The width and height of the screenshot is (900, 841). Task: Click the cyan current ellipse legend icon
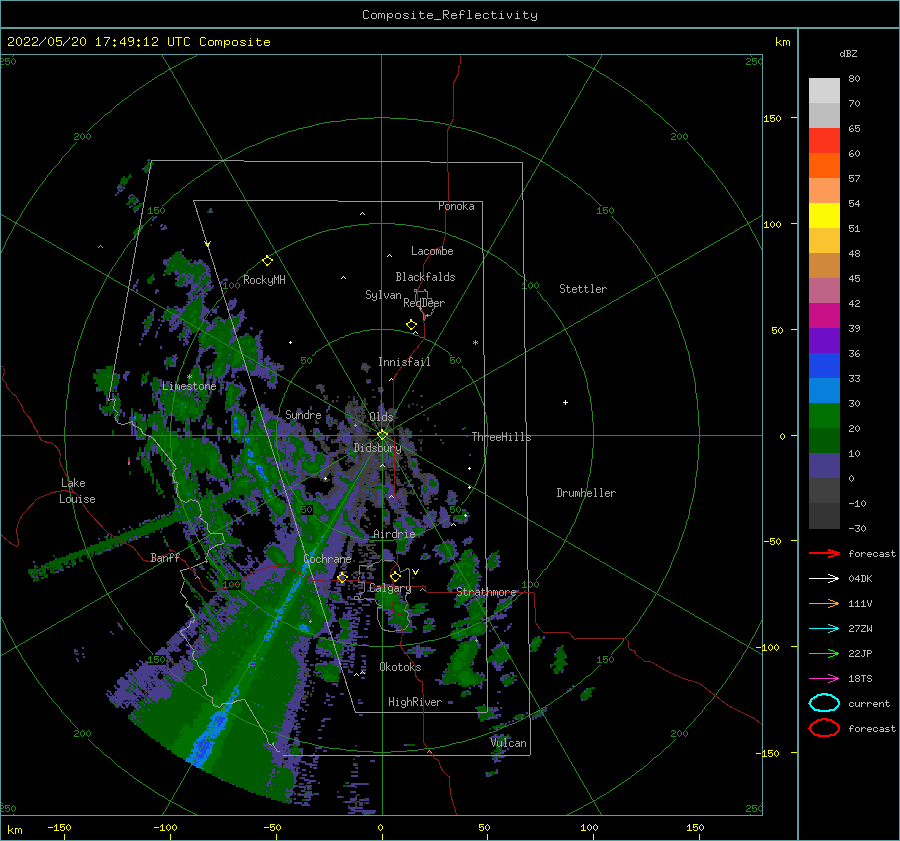[x=824, y=703]
